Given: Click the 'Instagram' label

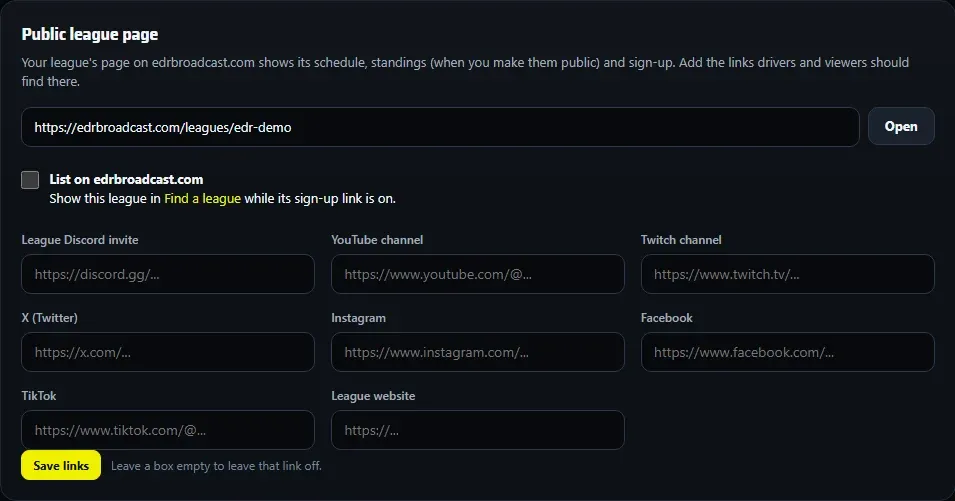Looking at the screenshot, I should pos(358,318).
